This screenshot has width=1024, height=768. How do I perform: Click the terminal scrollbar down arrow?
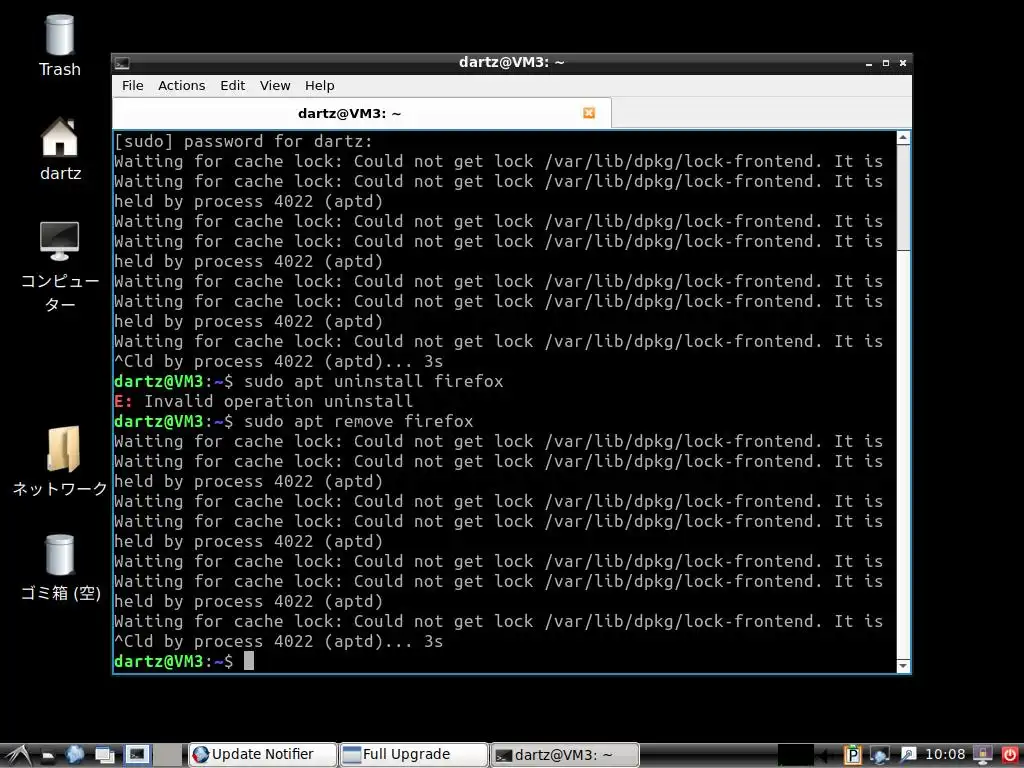pos(903,666)
